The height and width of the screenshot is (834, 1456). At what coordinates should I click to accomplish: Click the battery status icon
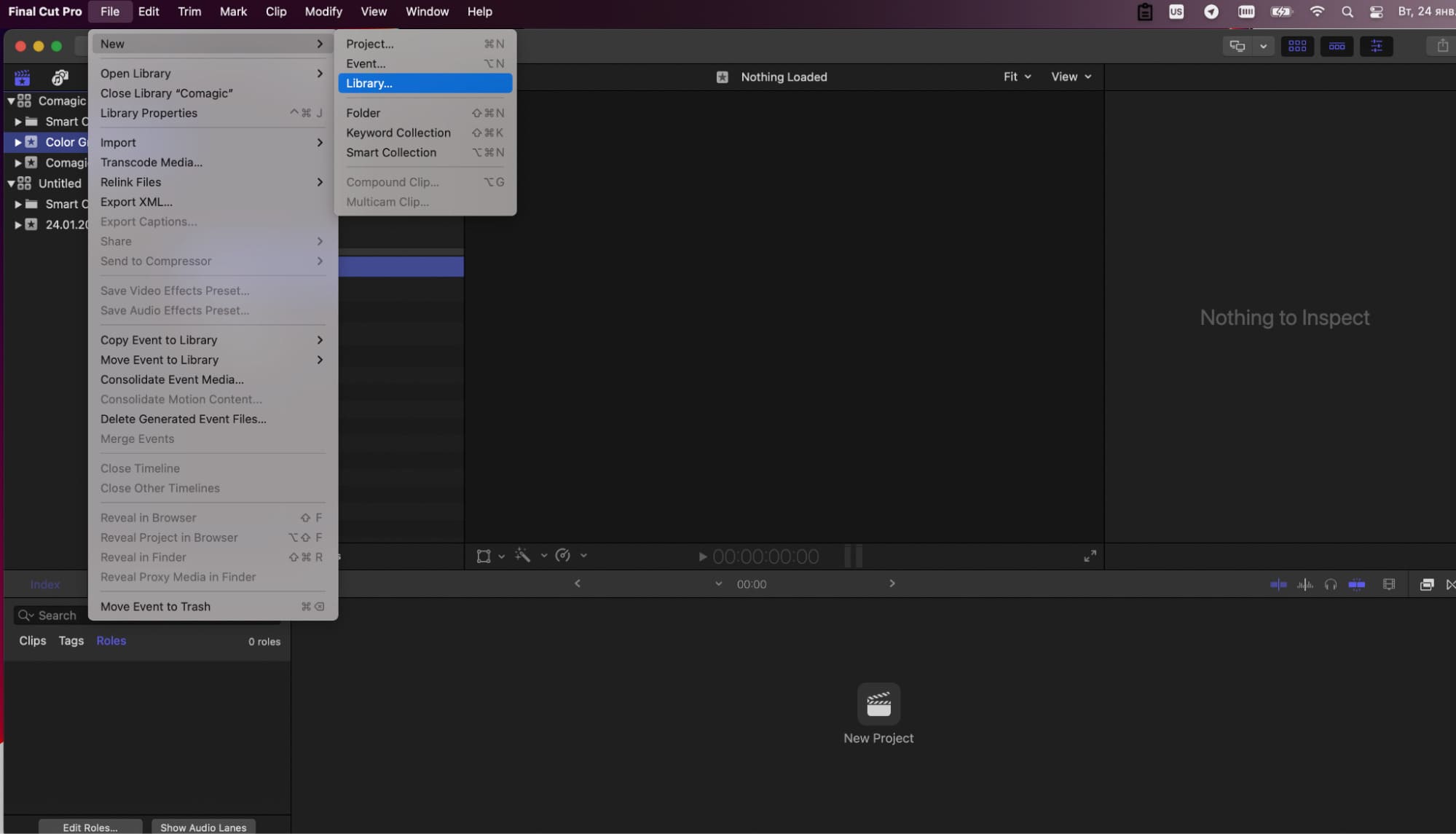tap(1281, 12)
